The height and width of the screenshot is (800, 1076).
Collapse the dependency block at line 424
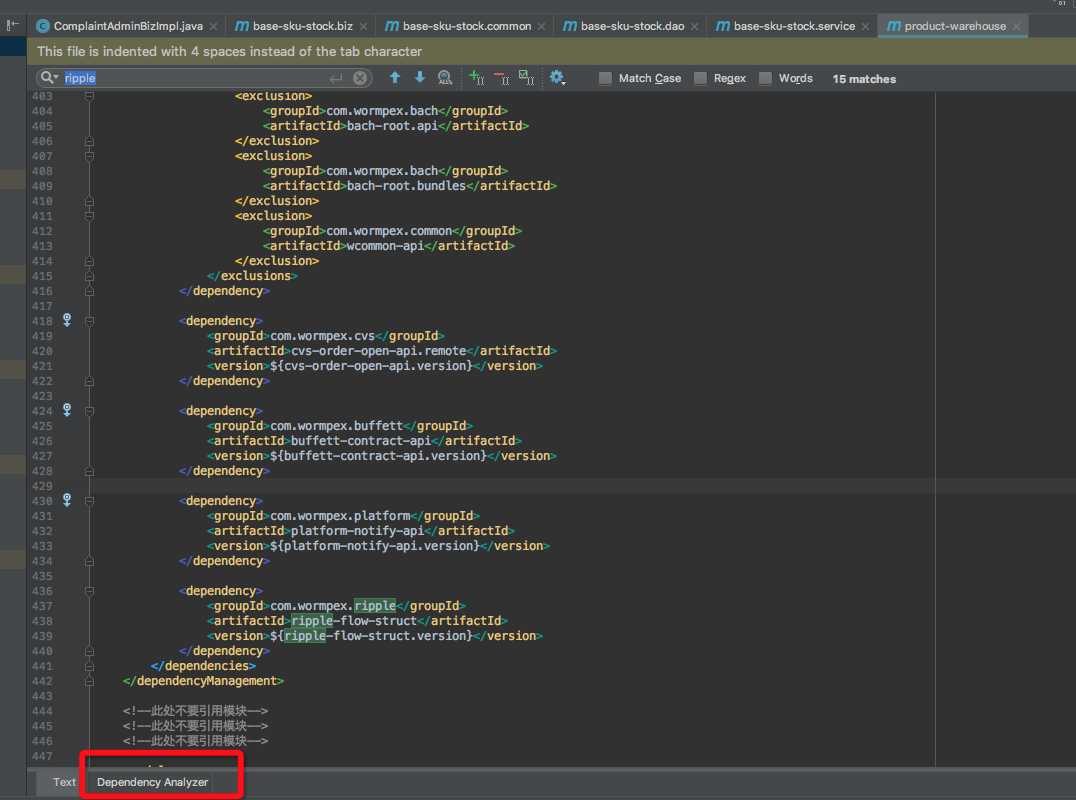coord(89,410)
